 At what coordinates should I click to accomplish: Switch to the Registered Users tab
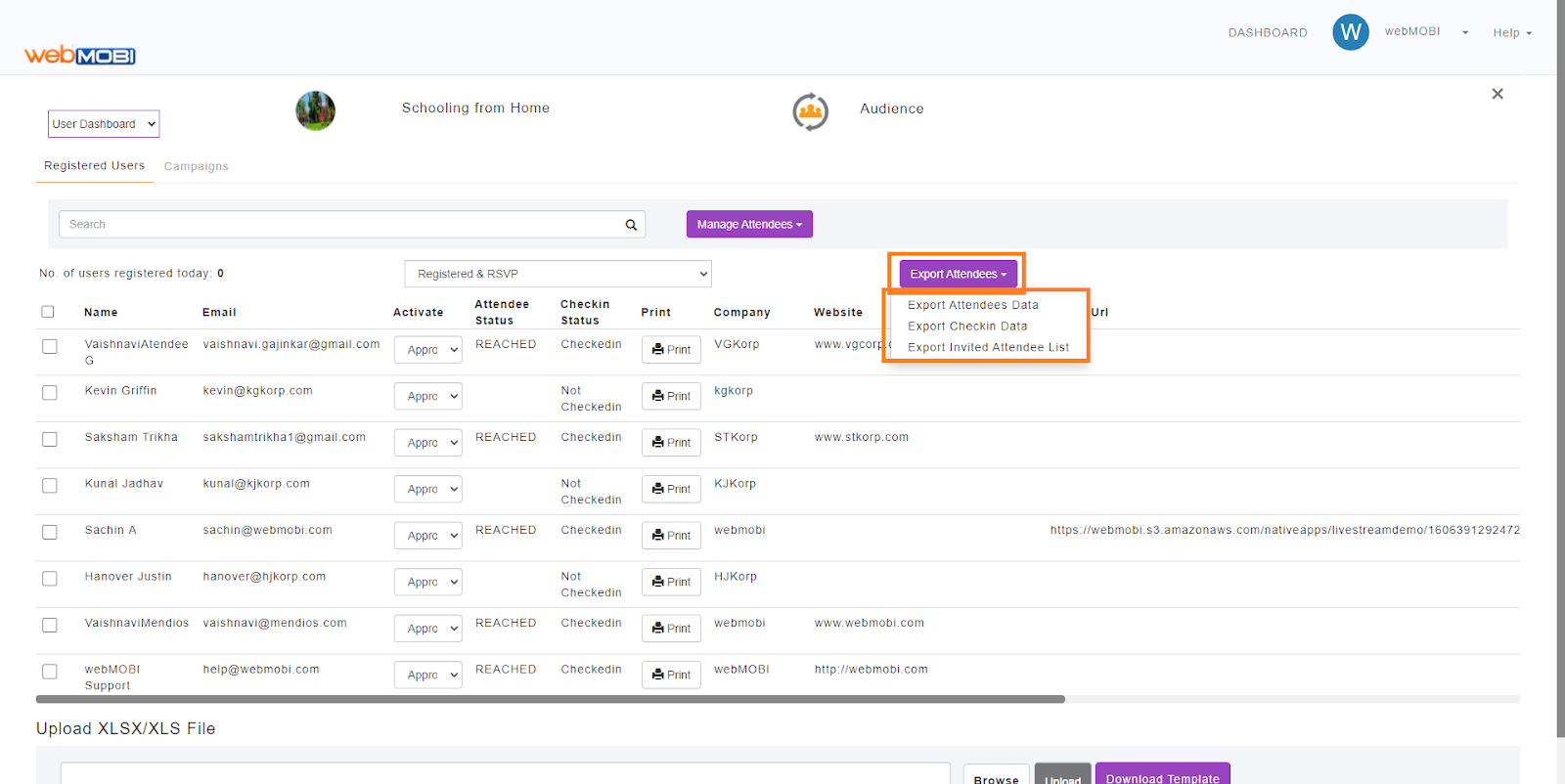click(x=95, y=166)
